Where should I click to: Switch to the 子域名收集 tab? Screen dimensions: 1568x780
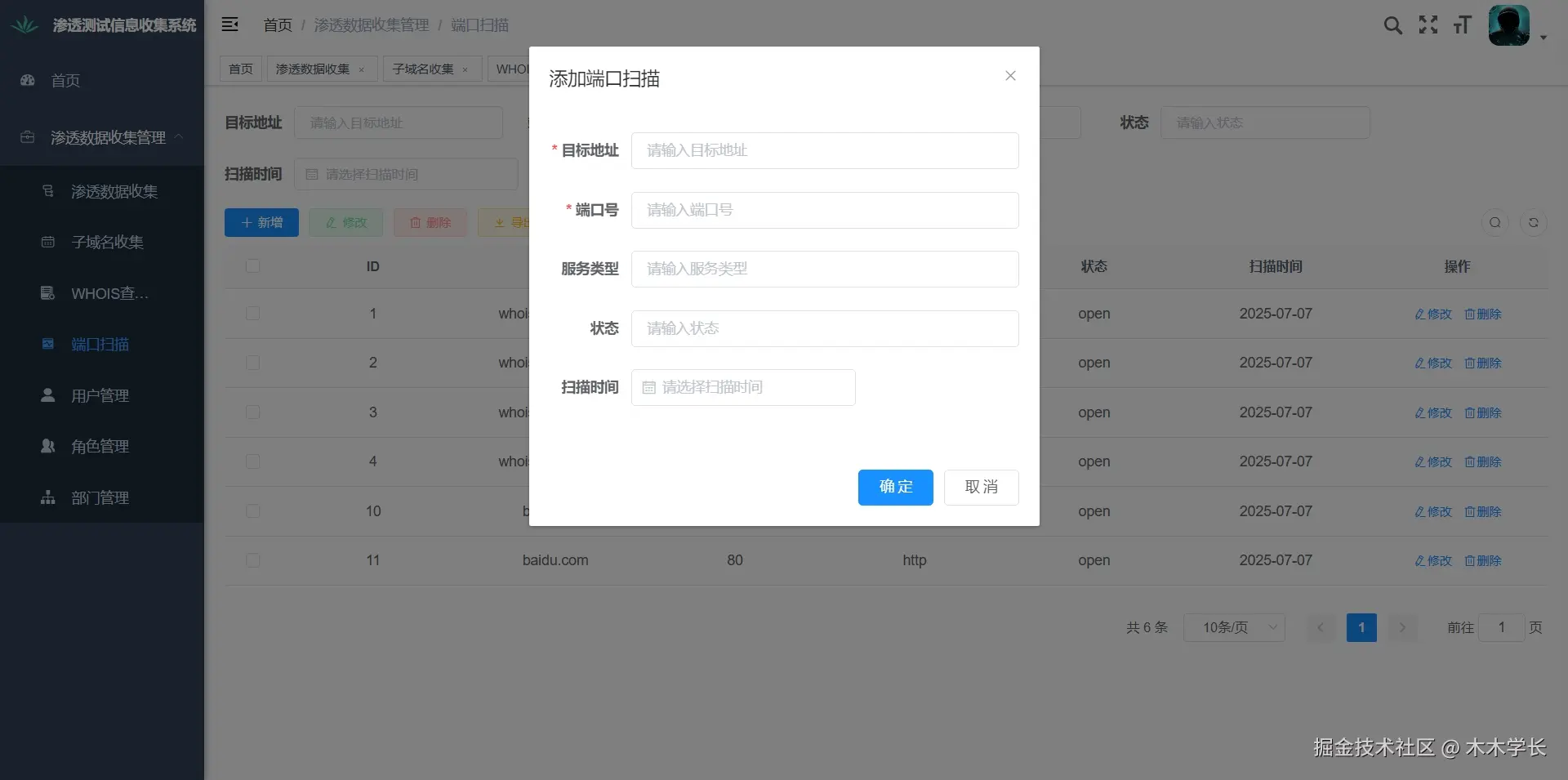424,69
